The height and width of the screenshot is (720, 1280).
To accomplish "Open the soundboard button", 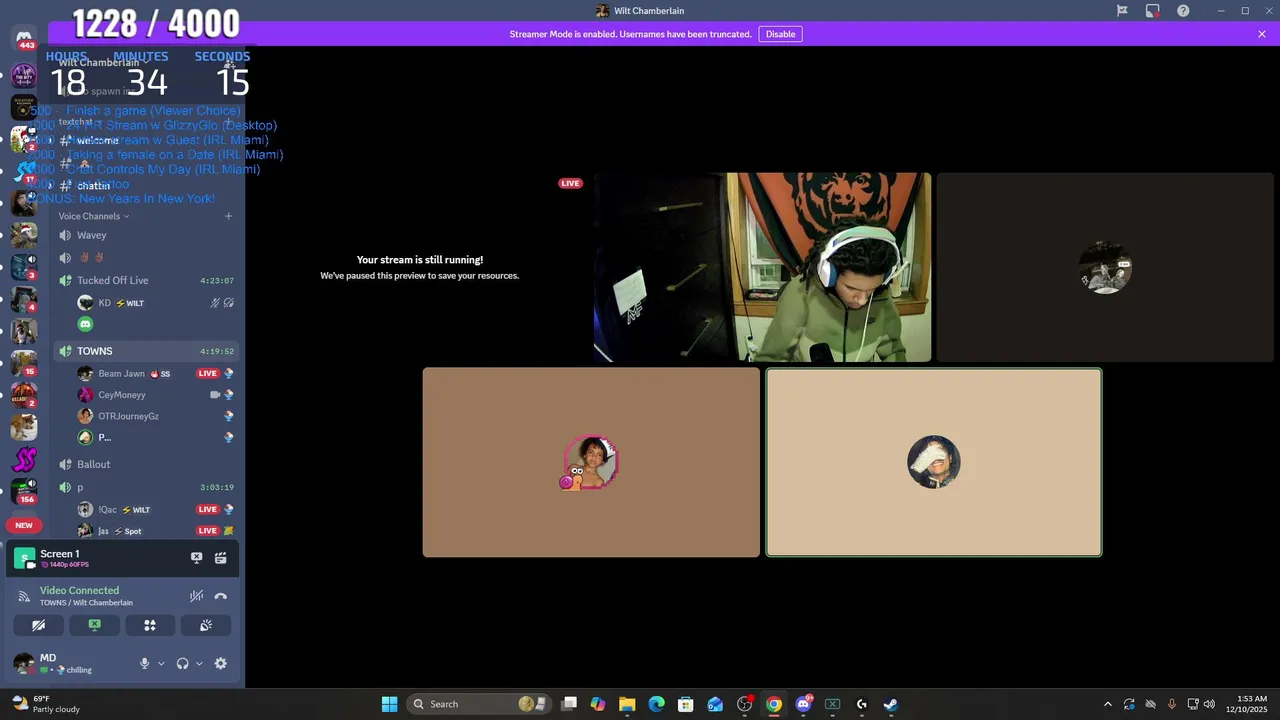I will coord(206,625).
